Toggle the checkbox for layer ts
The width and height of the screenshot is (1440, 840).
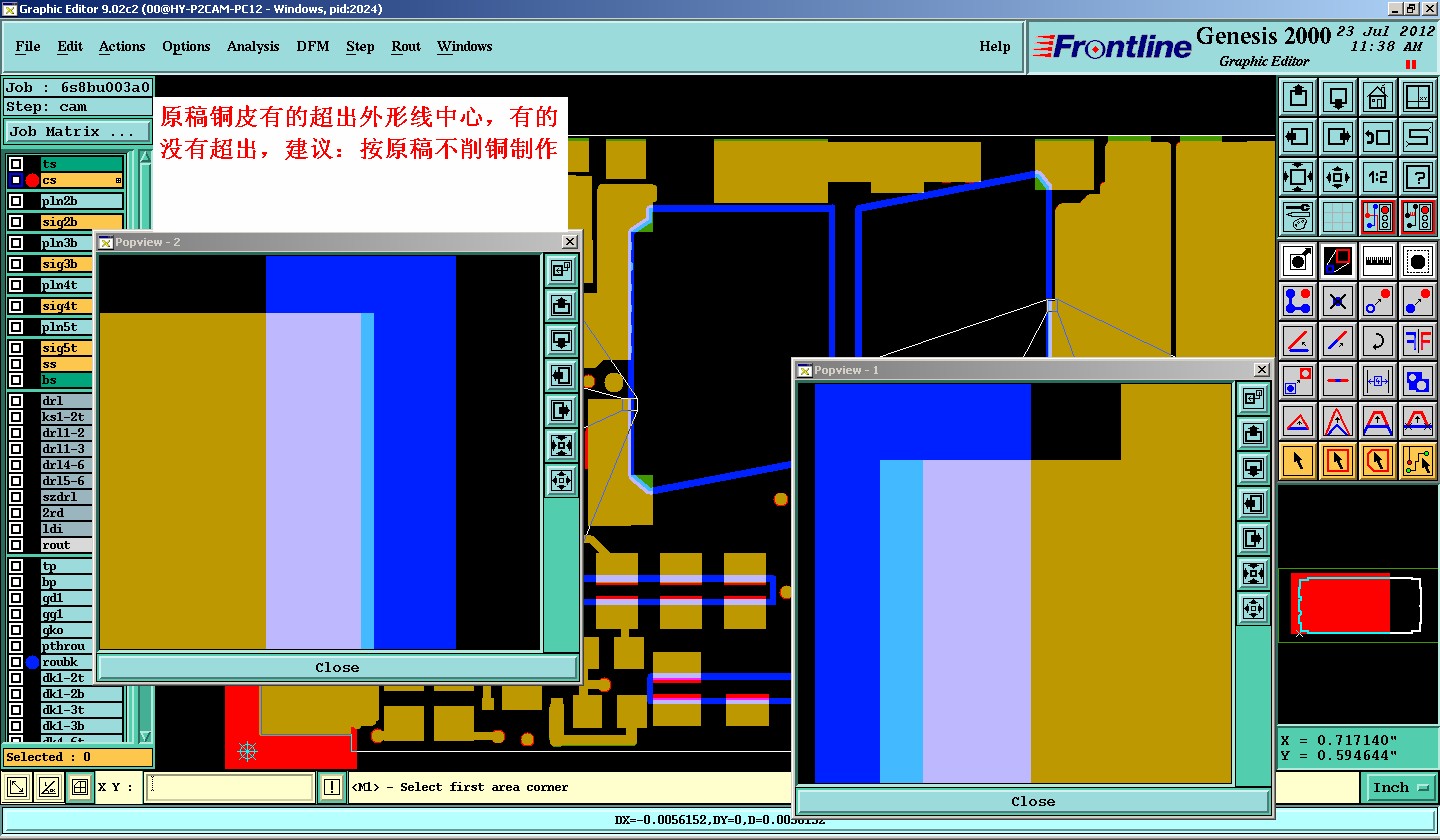click(16, 164)
